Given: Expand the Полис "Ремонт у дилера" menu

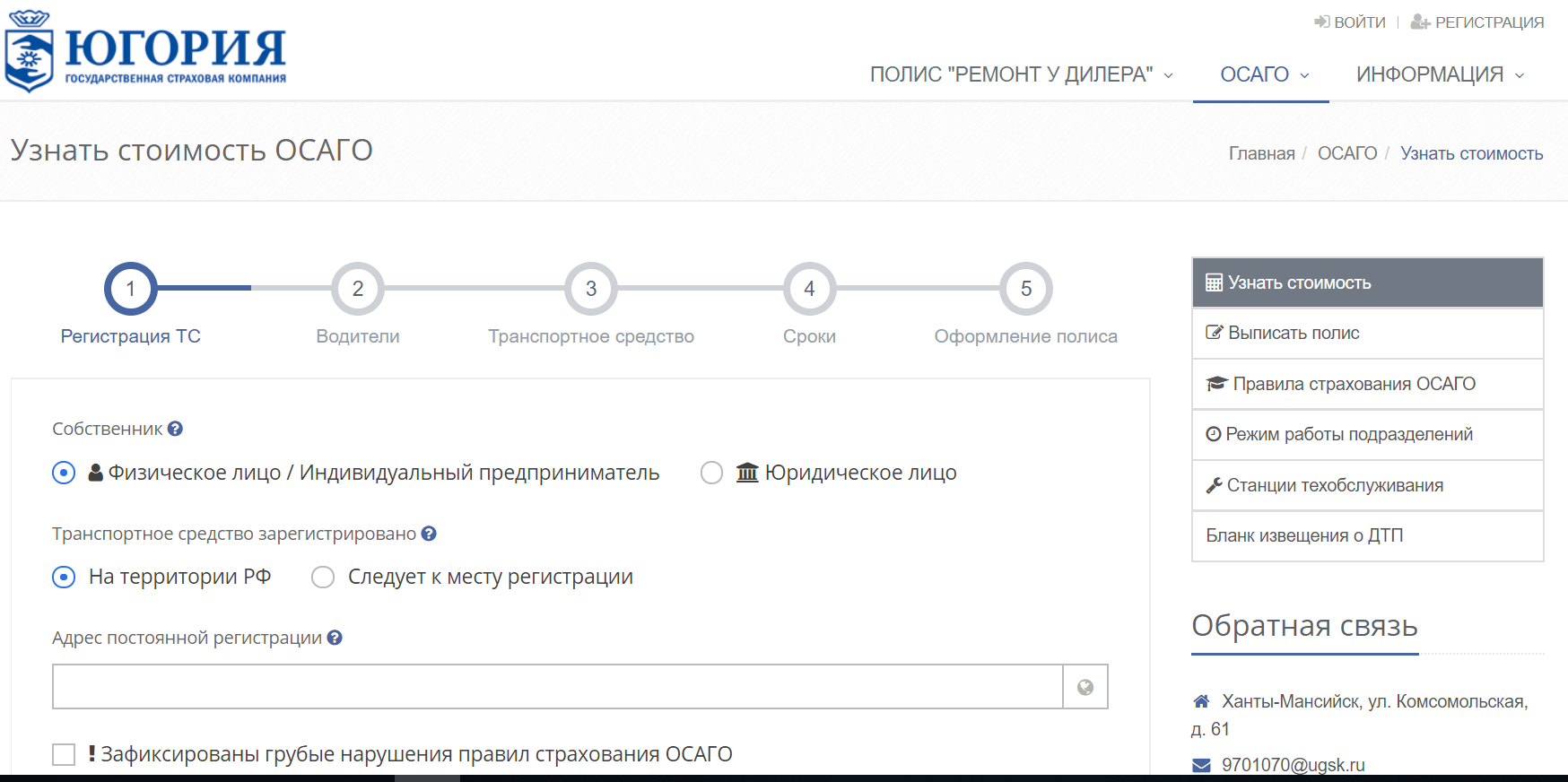Looking at the screenshot, I should (x=1022, y=74).
